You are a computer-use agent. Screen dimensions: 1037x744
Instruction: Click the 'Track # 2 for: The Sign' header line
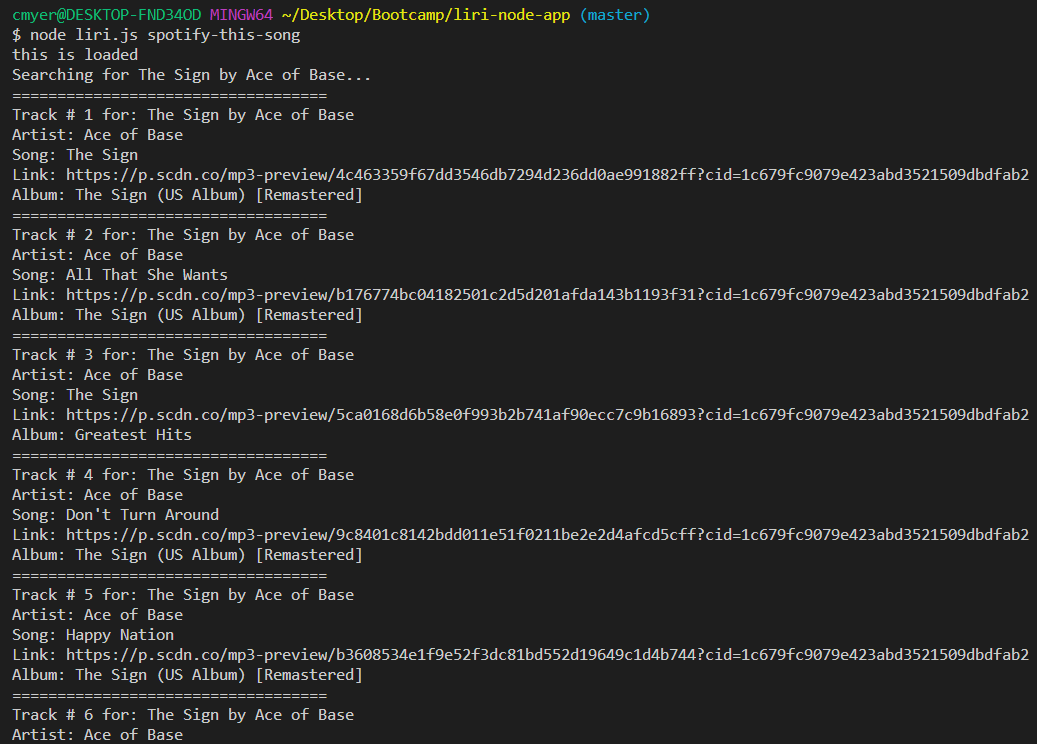coord(183,235)
